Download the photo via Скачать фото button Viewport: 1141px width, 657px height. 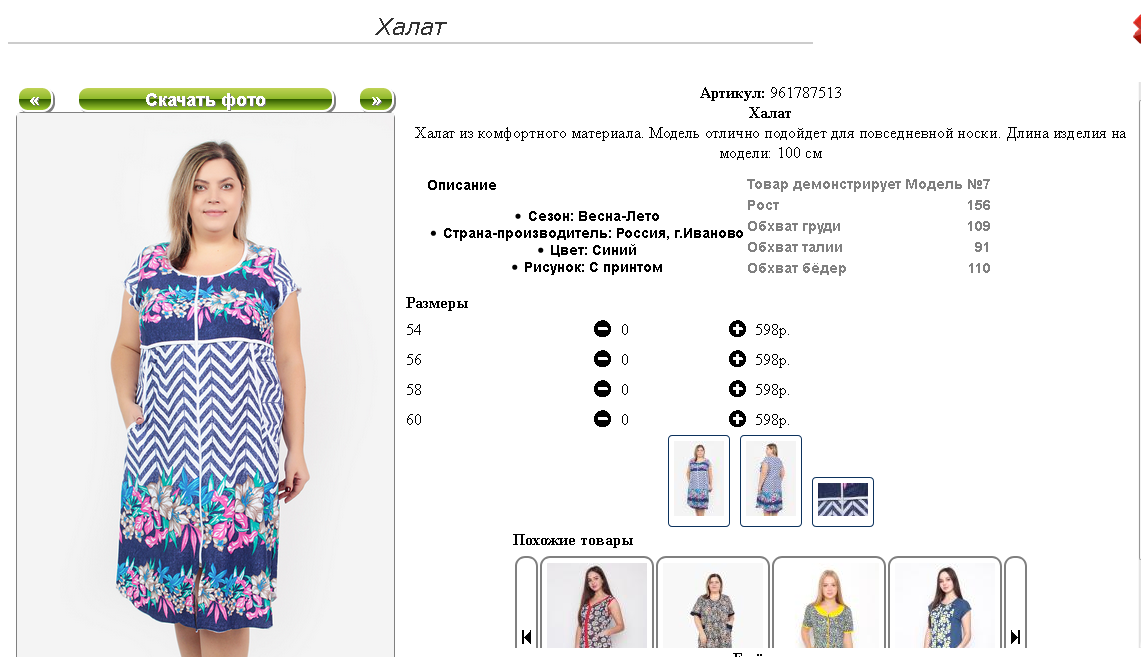206,100
